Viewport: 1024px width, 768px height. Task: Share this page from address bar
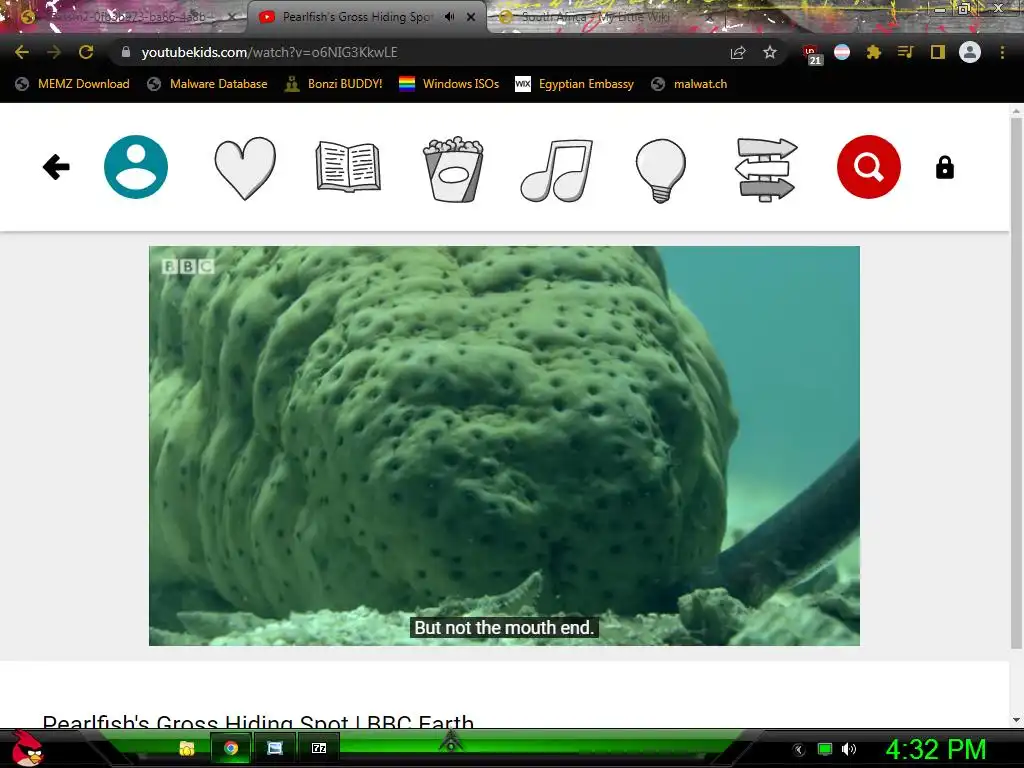click(738, 52)
